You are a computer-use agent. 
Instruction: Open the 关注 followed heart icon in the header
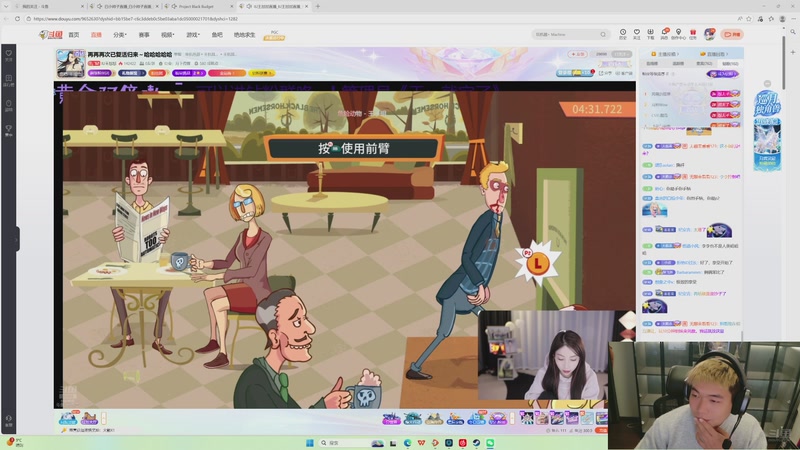637,34
